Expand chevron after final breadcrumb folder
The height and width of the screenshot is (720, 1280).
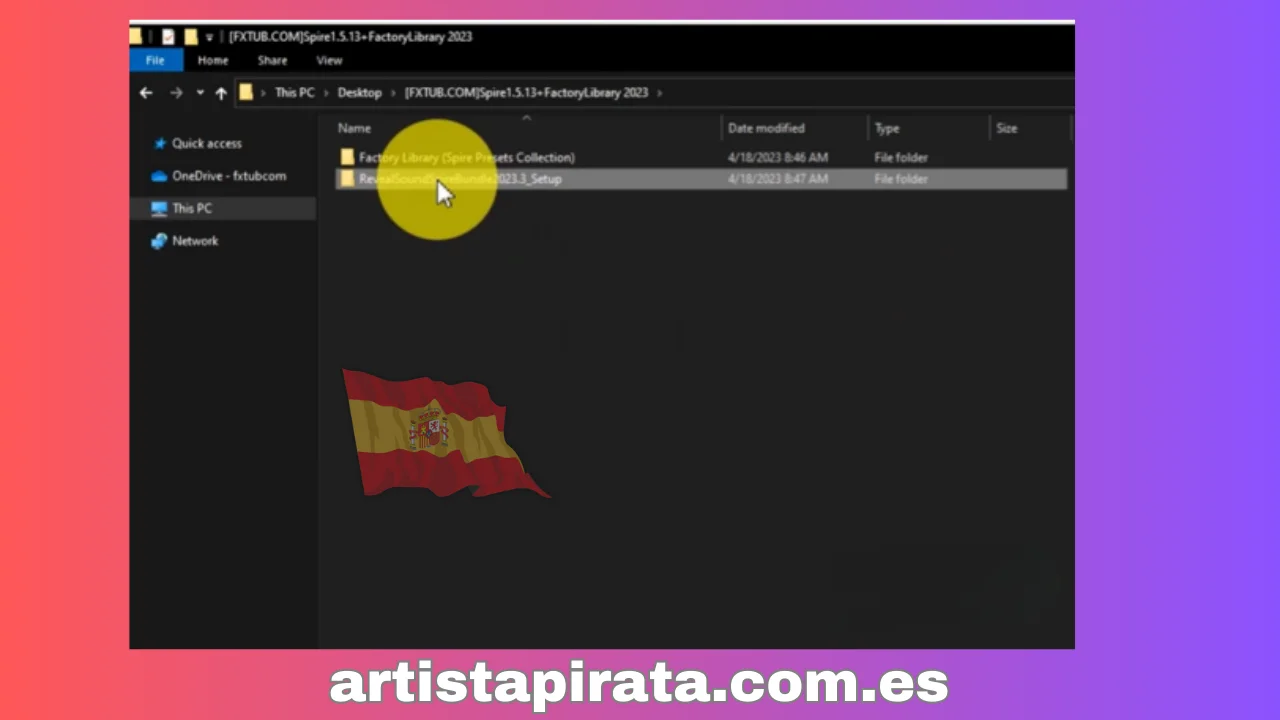pos(659,92)
